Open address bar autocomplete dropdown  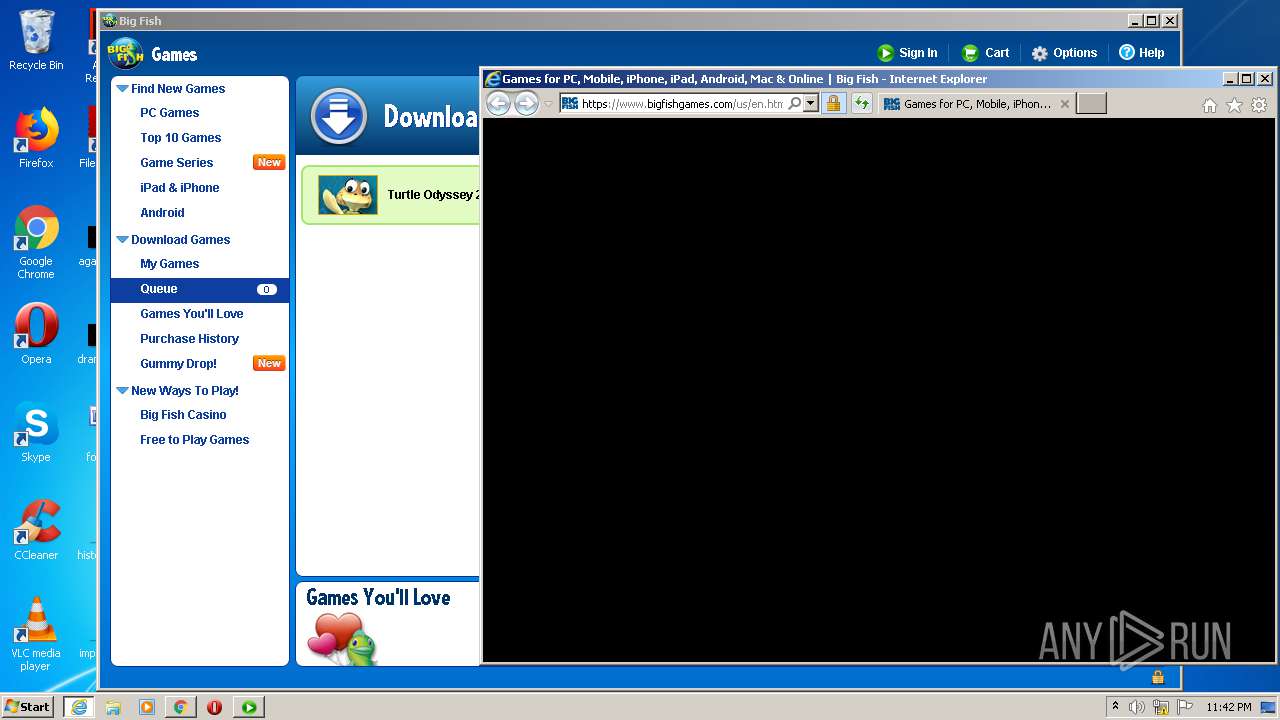click(x=811, y=103)
